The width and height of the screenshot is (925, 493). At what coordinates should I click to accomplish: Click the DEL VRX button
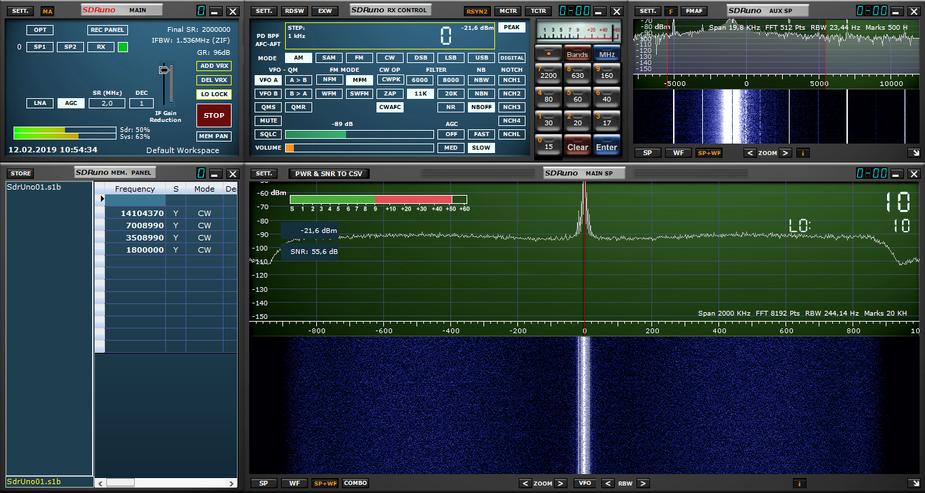[214, 80]
